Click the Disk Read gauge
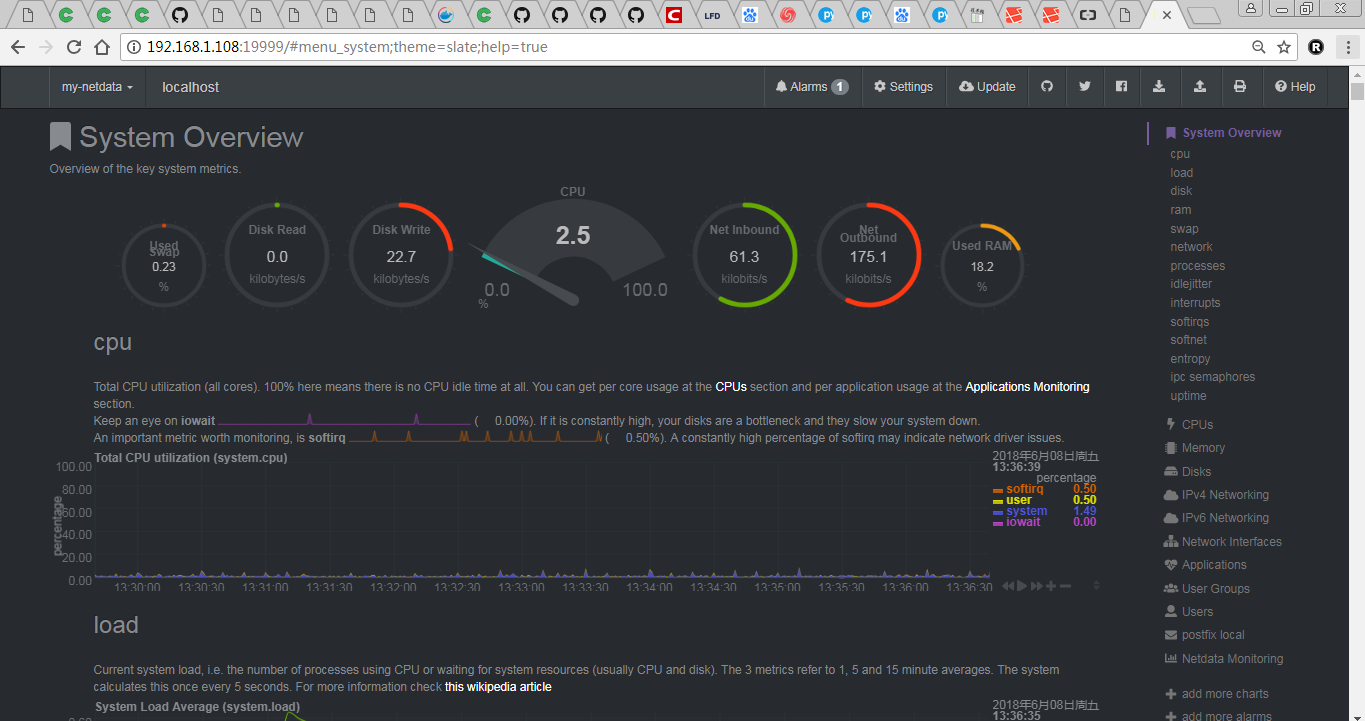1365x721 pixels. [x=277, y=256]
